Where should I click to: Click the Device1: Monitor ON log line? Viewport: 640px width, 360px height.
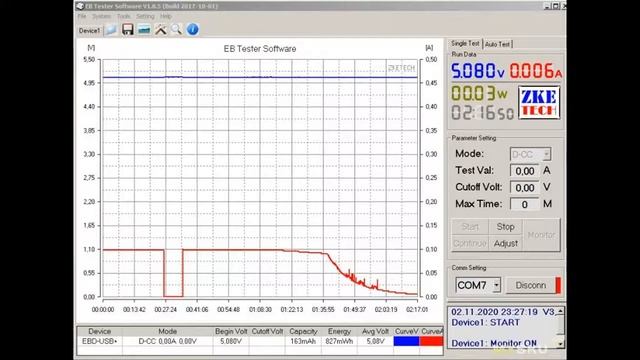click(494, 343)
